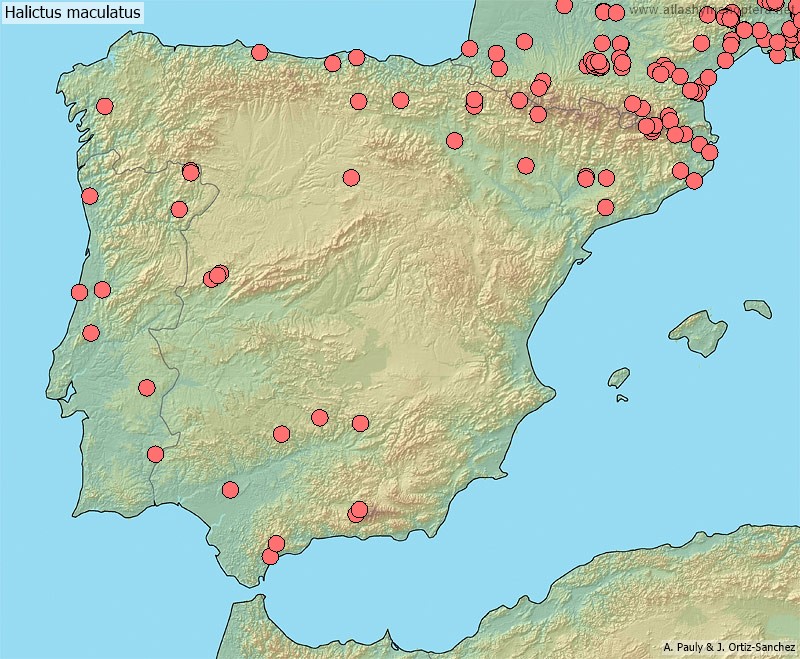Click the southernmost marker near Gibraltar strait
Viewport: 800px width, 659px height.
coord(270,556)
